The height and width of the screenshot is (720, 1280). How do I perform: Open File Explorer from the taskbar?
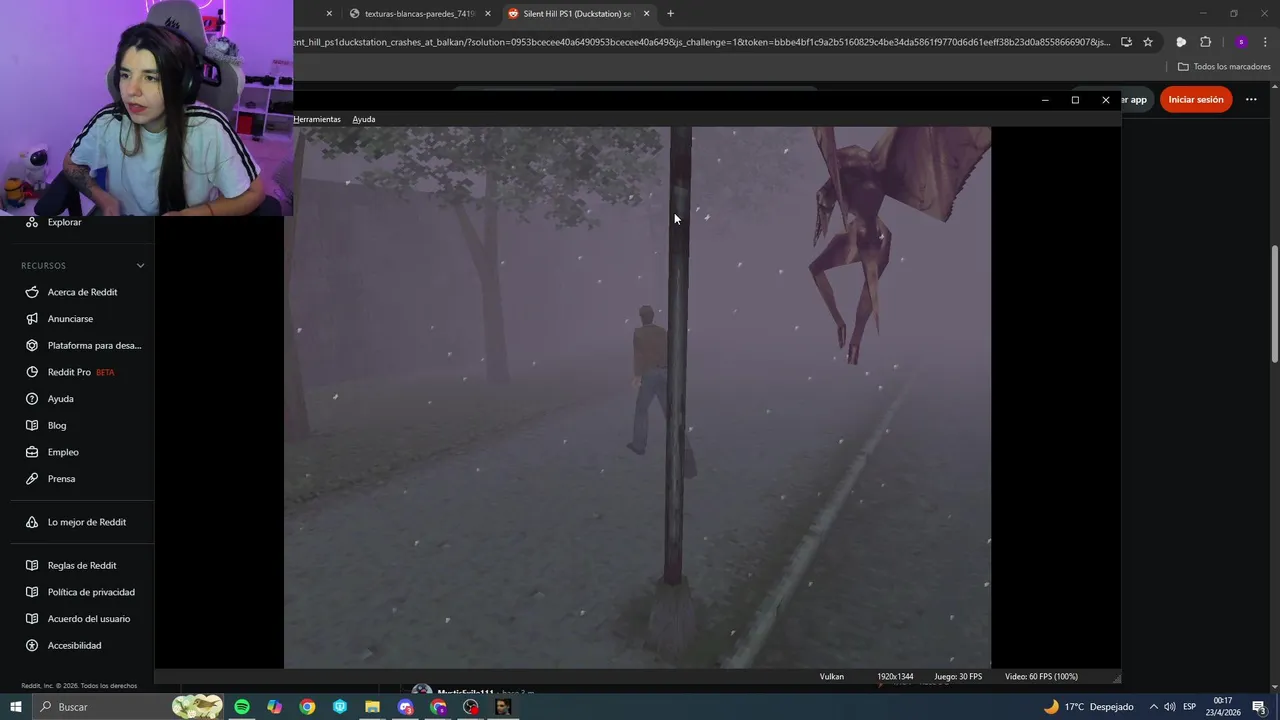point(372,707)
